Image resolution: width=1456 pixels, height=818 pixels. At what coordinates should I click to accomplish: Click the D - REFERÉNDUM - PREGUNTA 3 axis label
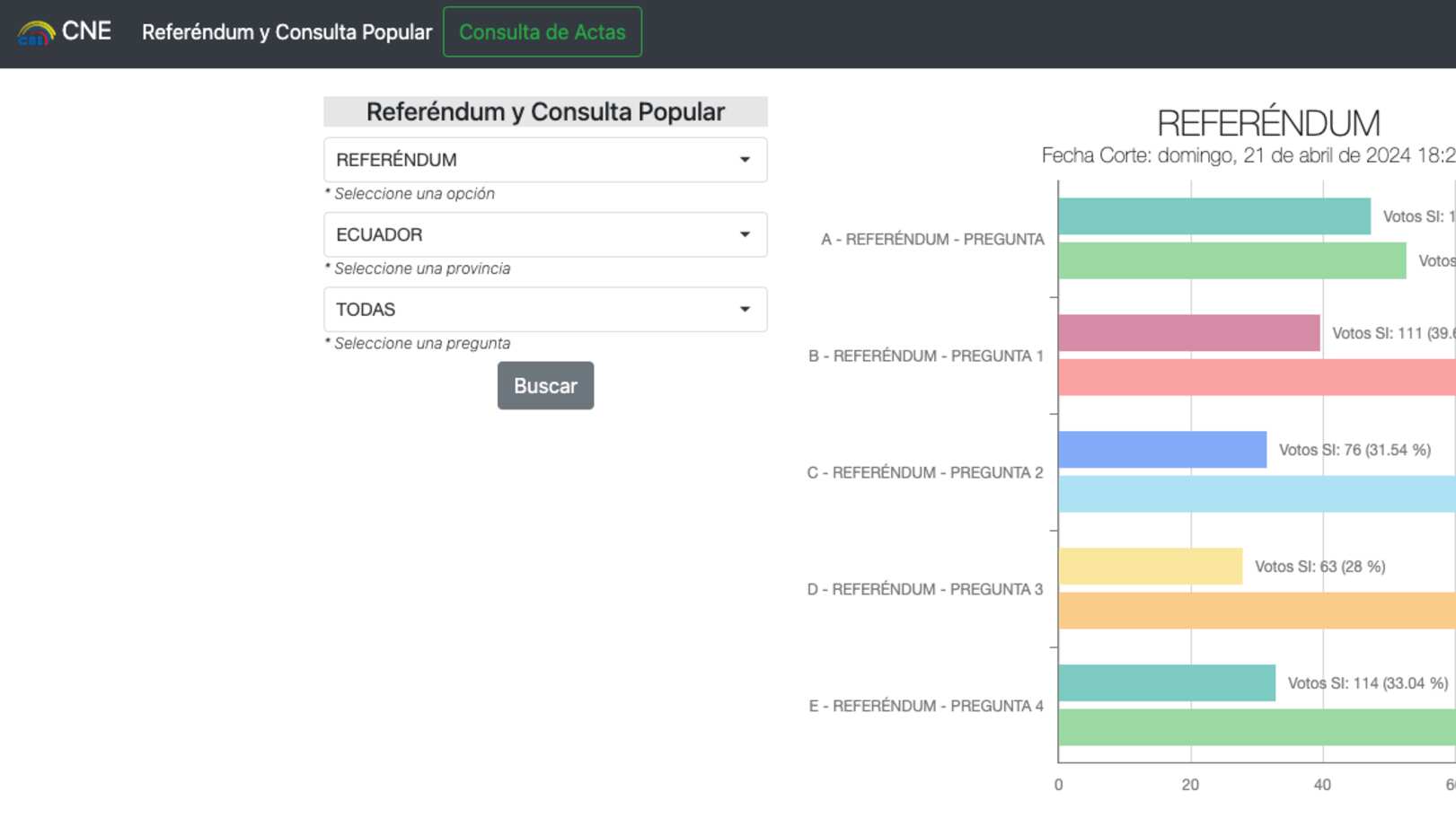(x=924, y=589)
